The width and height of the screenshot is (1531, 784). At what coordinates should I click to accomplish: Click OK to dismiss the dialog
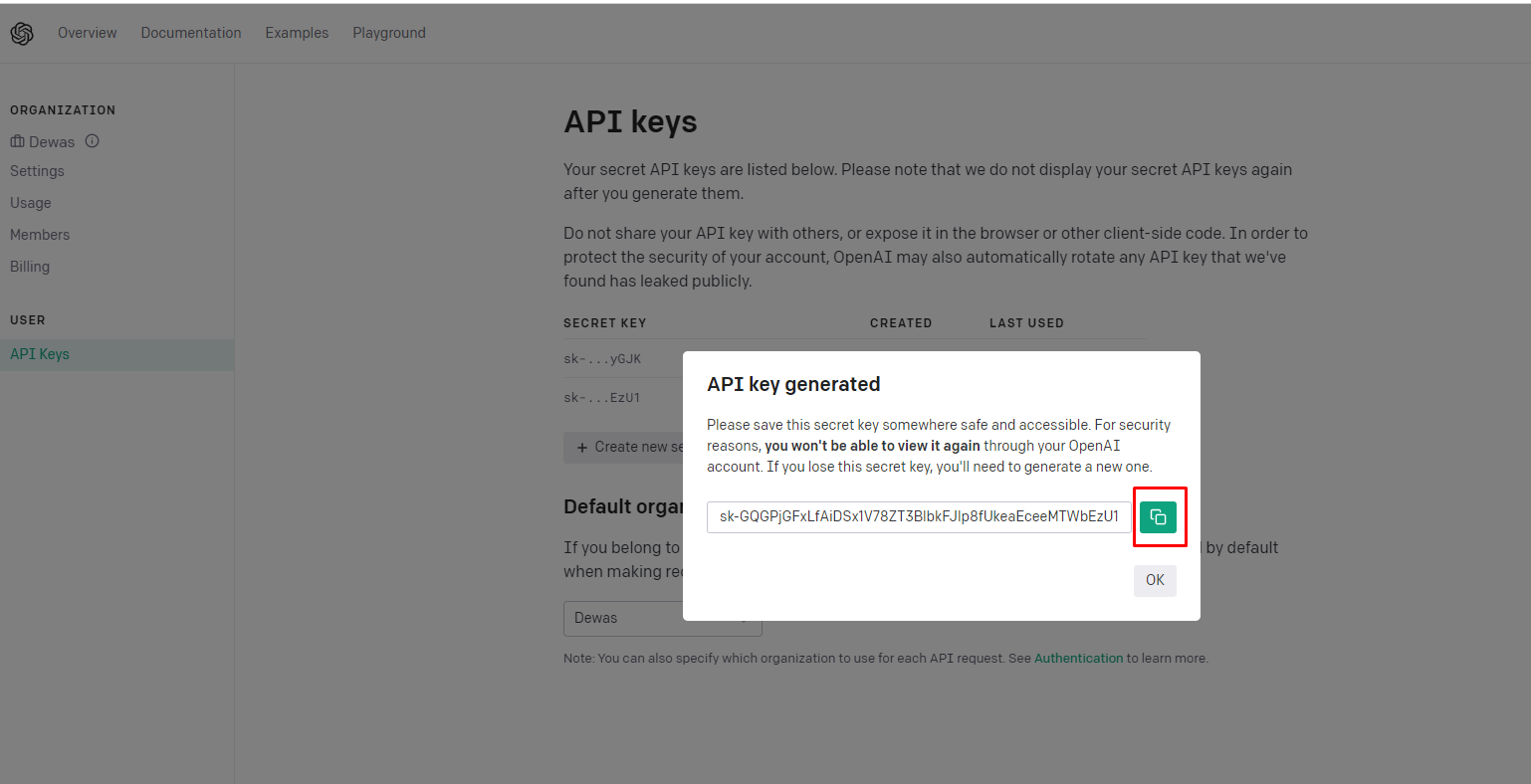(1155, 580)
